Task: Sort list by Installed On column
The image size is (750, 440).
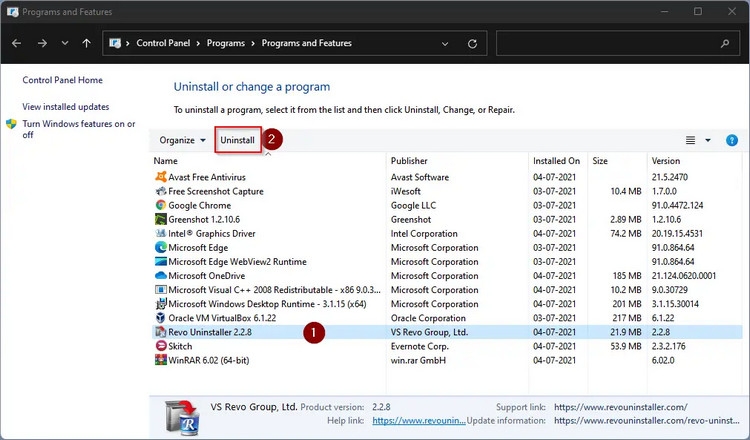Action: (x=556, y=160)
